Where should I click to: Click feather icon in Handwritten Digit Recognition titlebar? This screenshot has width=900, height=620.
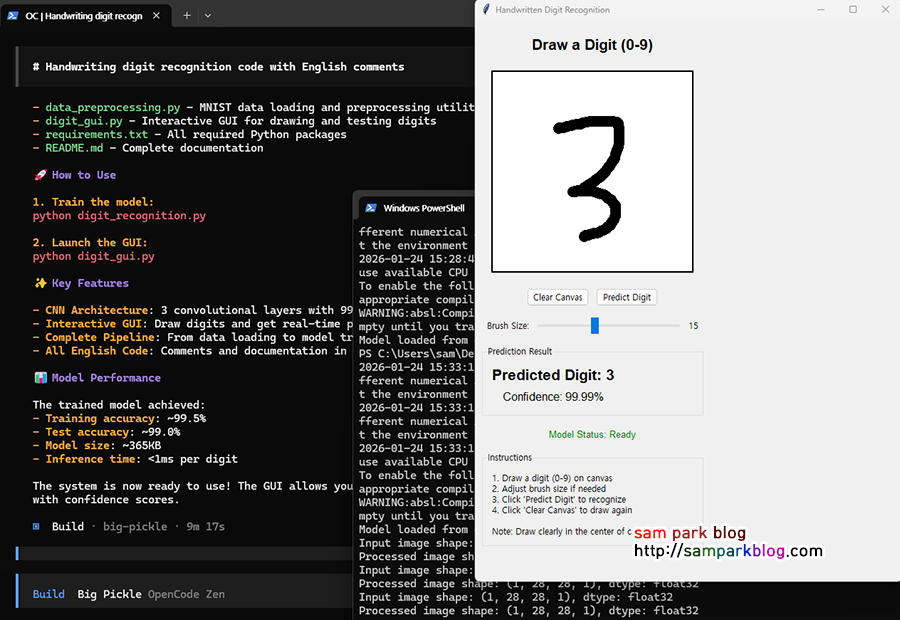point(486,10)
